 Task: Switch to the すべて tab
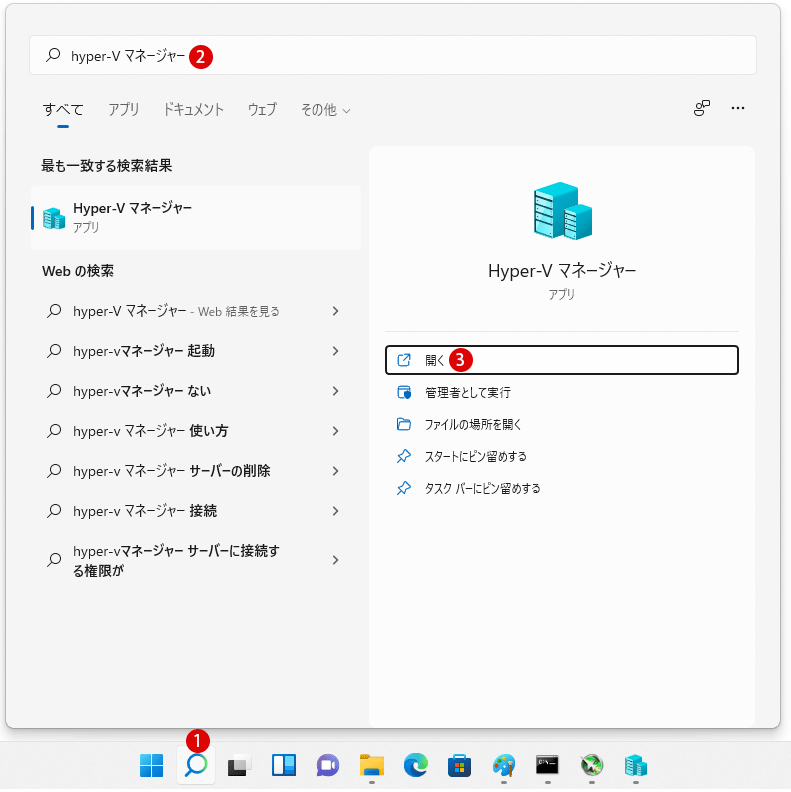pyautogui.click(x=63, y=109)
